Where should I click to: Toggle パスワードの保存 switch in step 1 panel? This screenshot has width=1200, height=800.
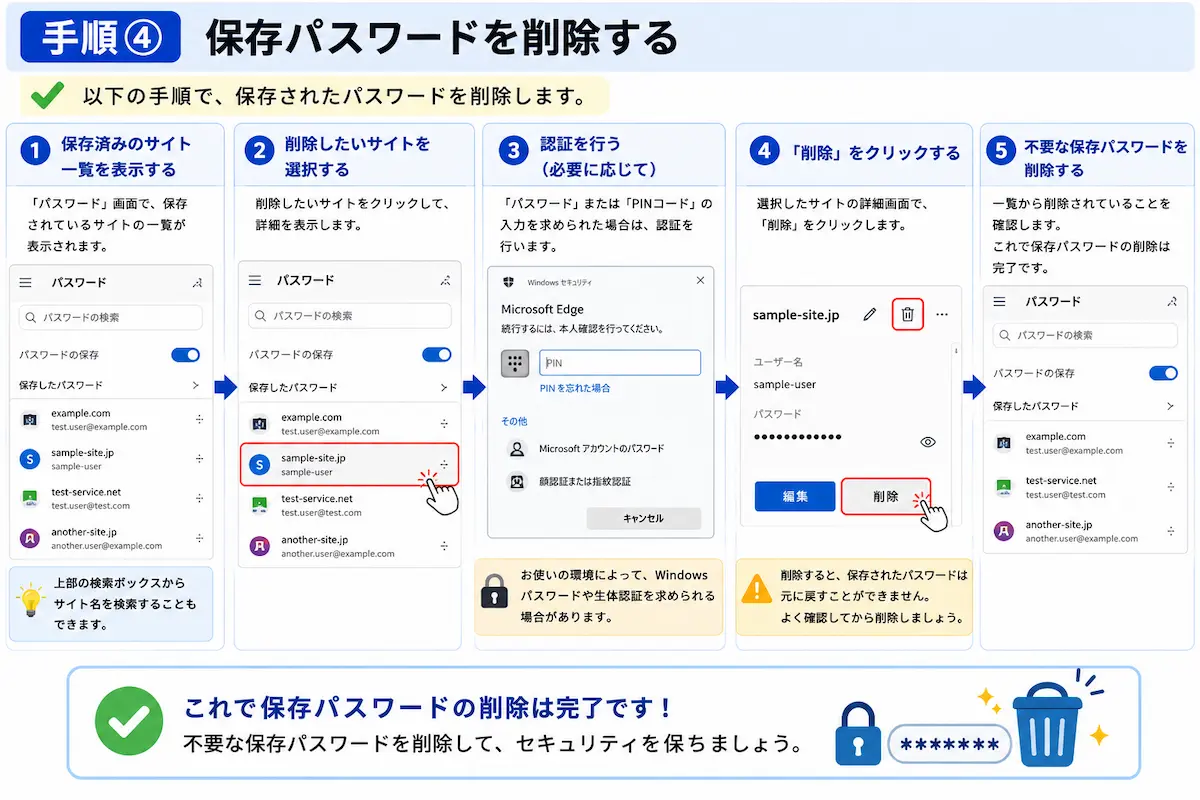pos(186,354)
